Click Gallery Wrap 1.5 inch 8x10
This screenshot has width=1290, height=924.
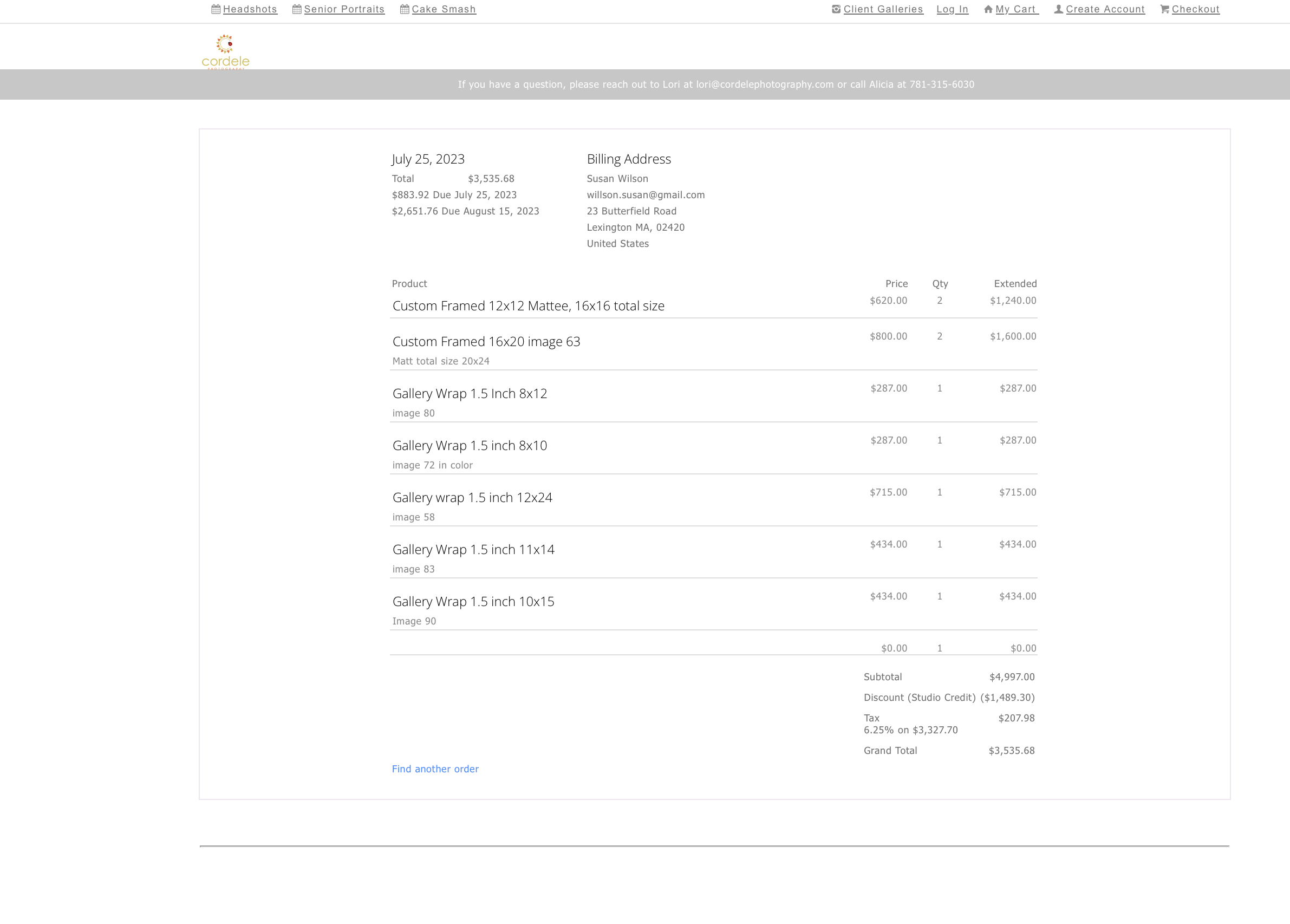click(x=470, y=446)
